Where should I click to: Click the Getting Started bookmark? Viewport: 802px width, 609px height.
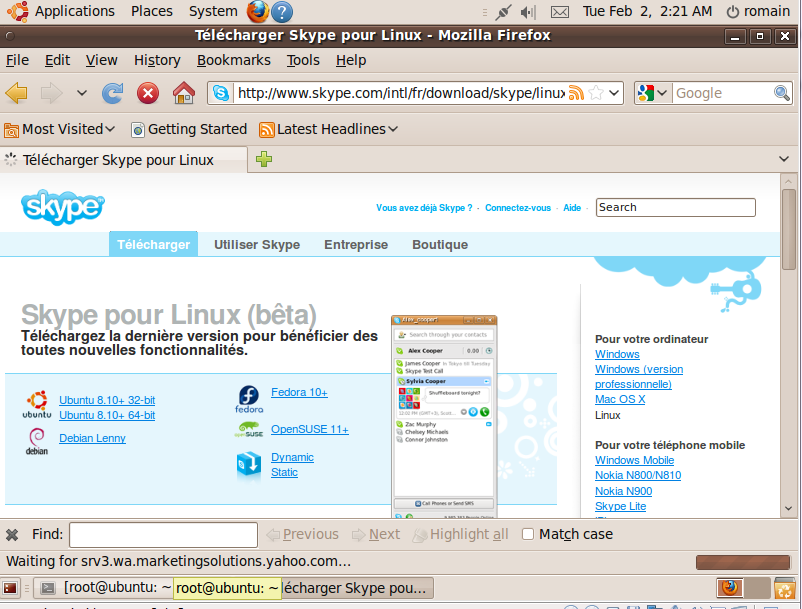[189, 129]
